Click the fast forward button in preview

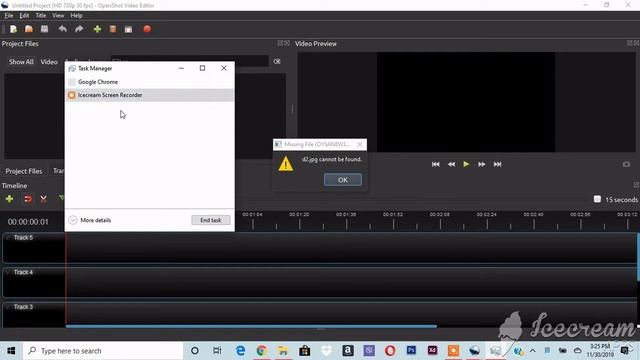482,164
